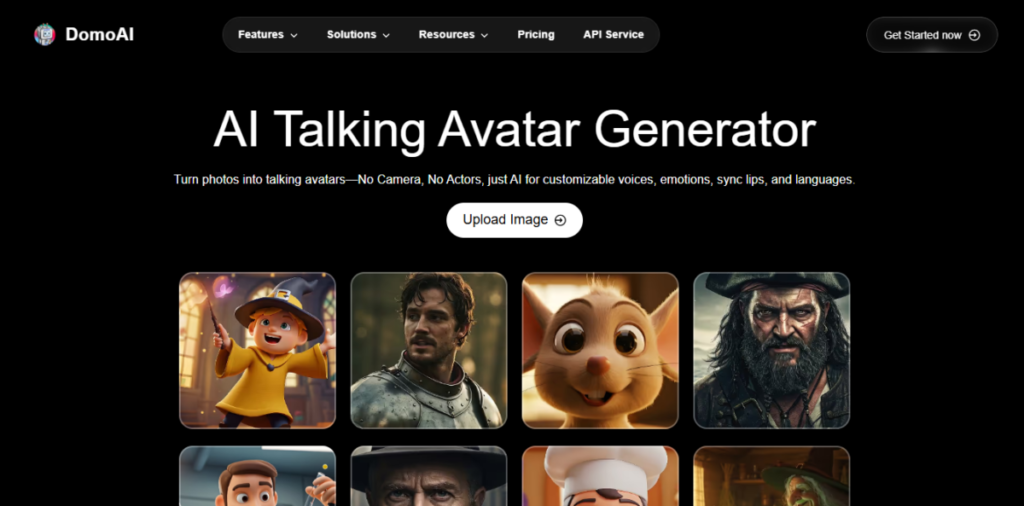Expand the Resources navigation dropdown

(x=453, y=35)
